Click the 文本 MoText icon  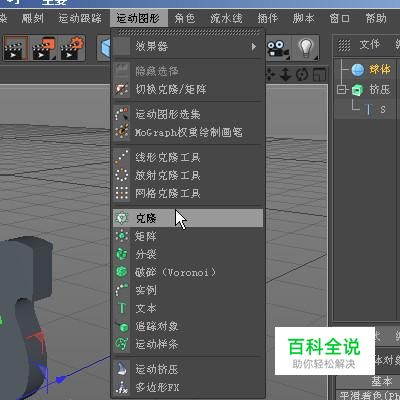coord(121,308)
